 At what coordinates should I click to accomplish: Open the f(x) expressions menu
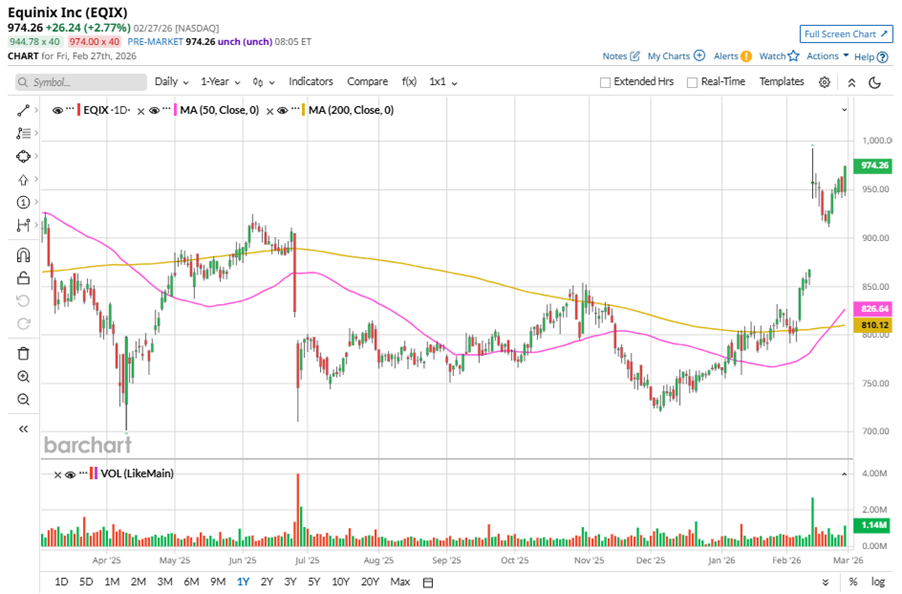coord(409,82)
